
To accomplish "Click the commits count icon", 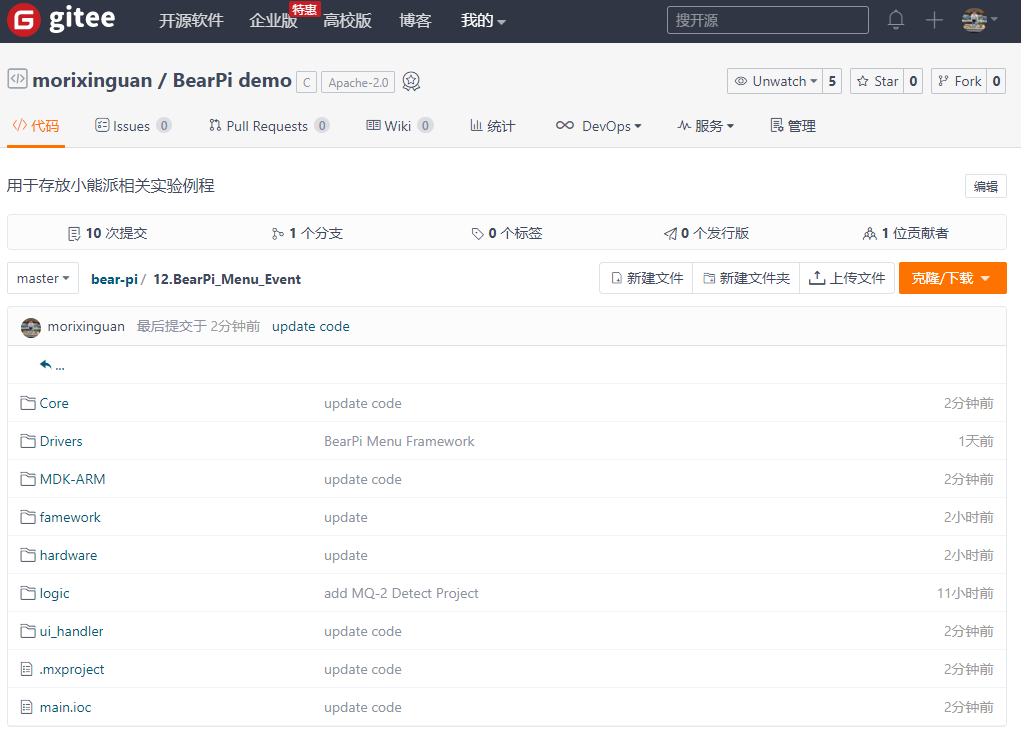I will [x=74, y=234].
